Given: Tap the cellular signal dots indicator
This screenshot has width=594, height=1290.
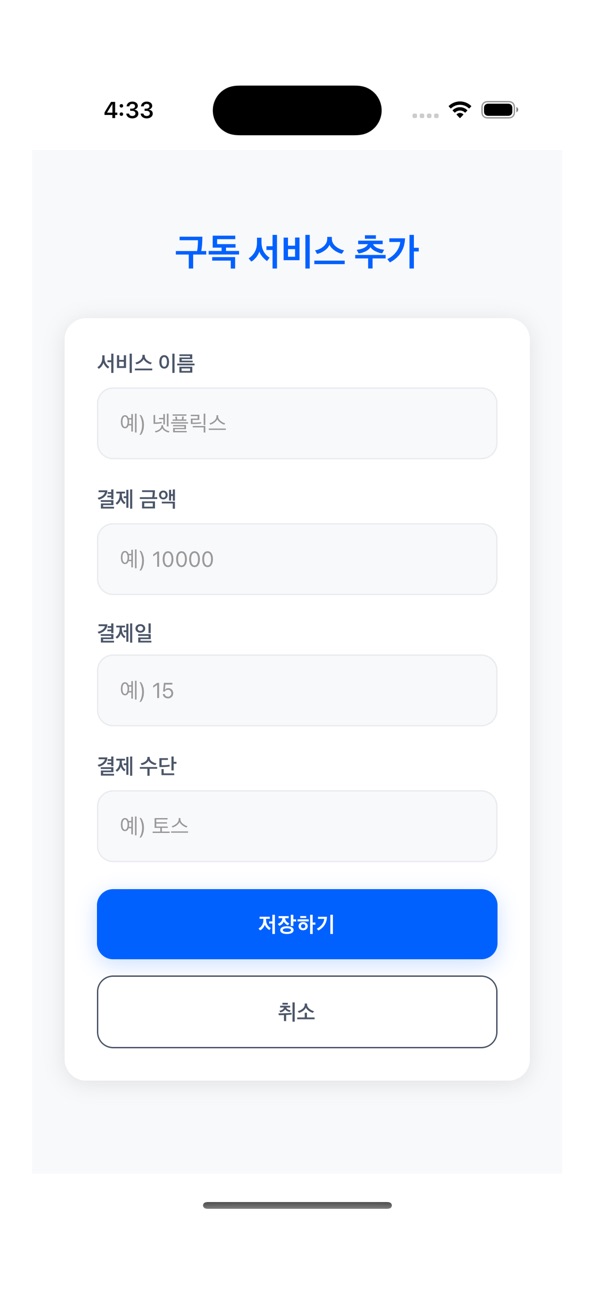Looking at the screenshot, I should click(x=425, y=116).
